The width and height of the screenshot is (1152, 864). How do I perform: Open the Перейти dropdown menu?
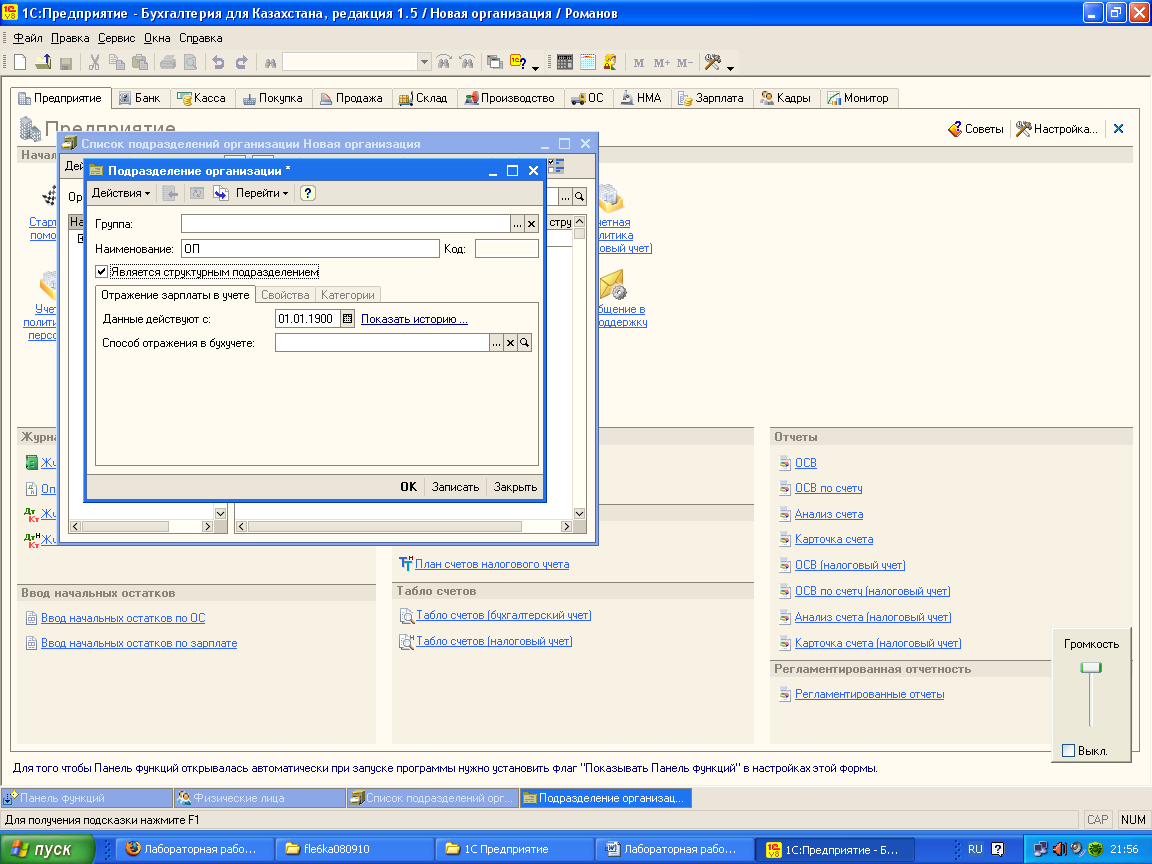point(262,193)
